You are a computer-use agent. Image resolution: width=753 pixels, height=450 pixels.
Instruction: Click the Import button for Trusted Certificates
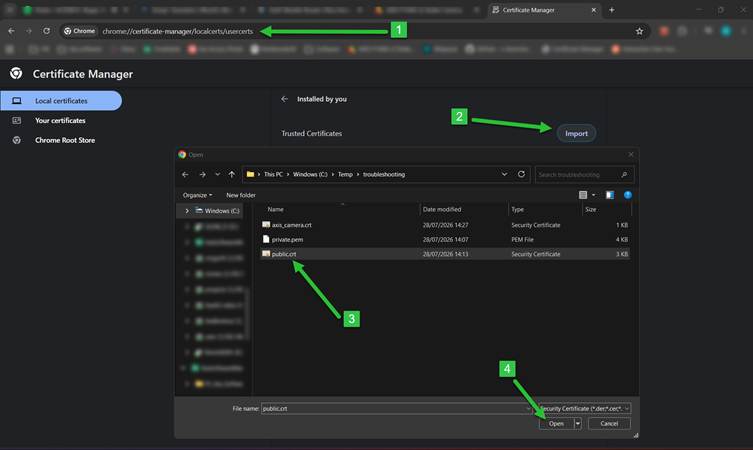point(576,134)
